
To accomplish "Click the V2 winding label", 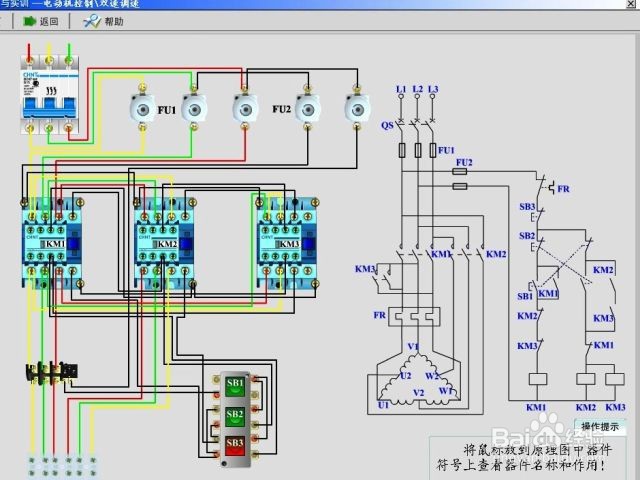I will (418, 393).
